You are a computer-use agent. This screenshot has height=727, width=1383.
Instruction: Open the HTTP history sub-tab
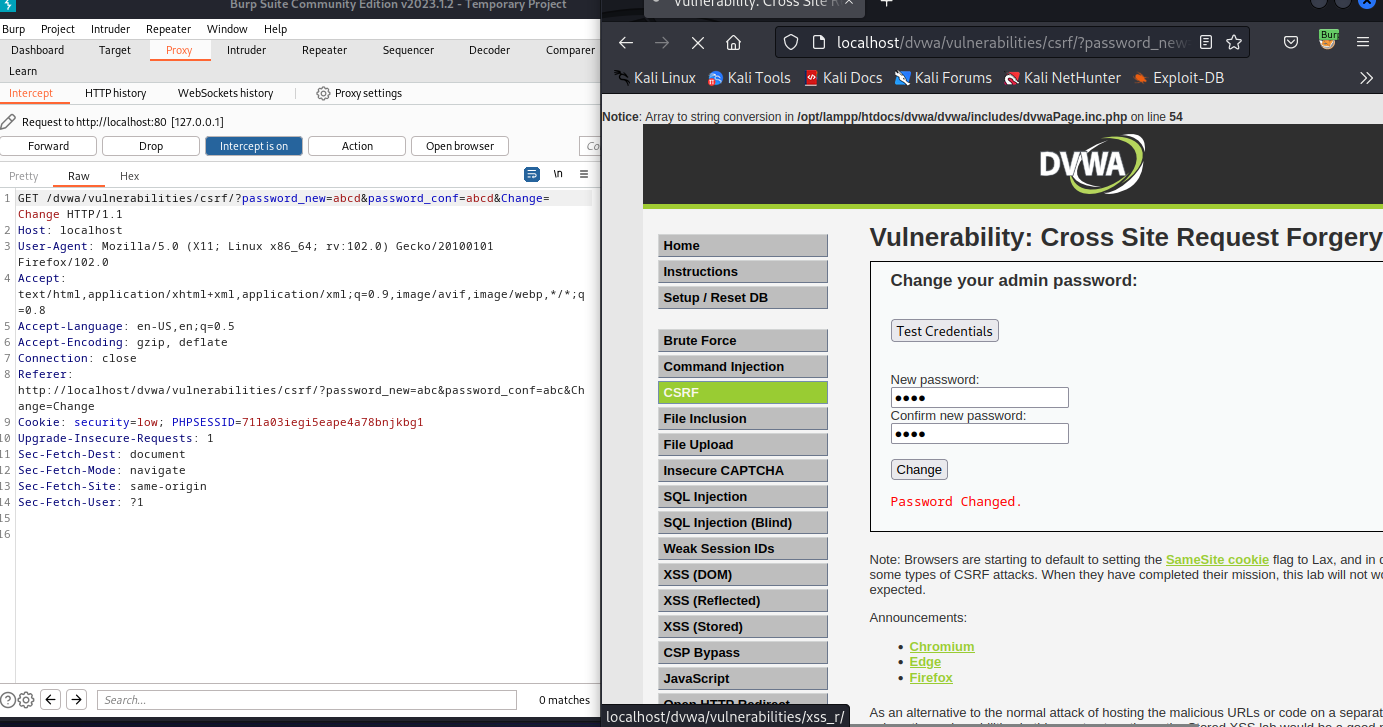click(115, 93)
